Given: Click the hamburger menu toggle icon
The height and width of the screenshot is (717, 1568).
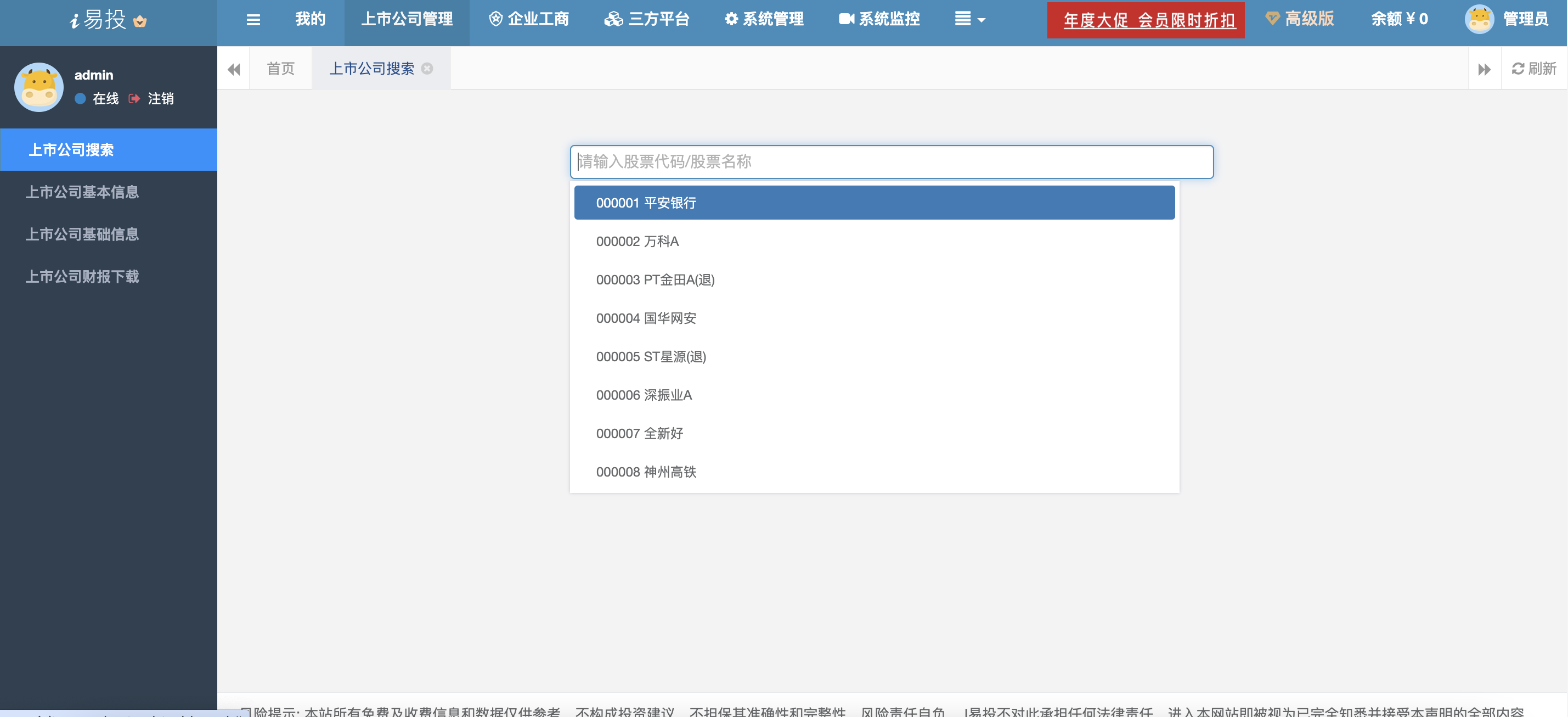Looking at the screenshot, I should [x=253, y=20].
